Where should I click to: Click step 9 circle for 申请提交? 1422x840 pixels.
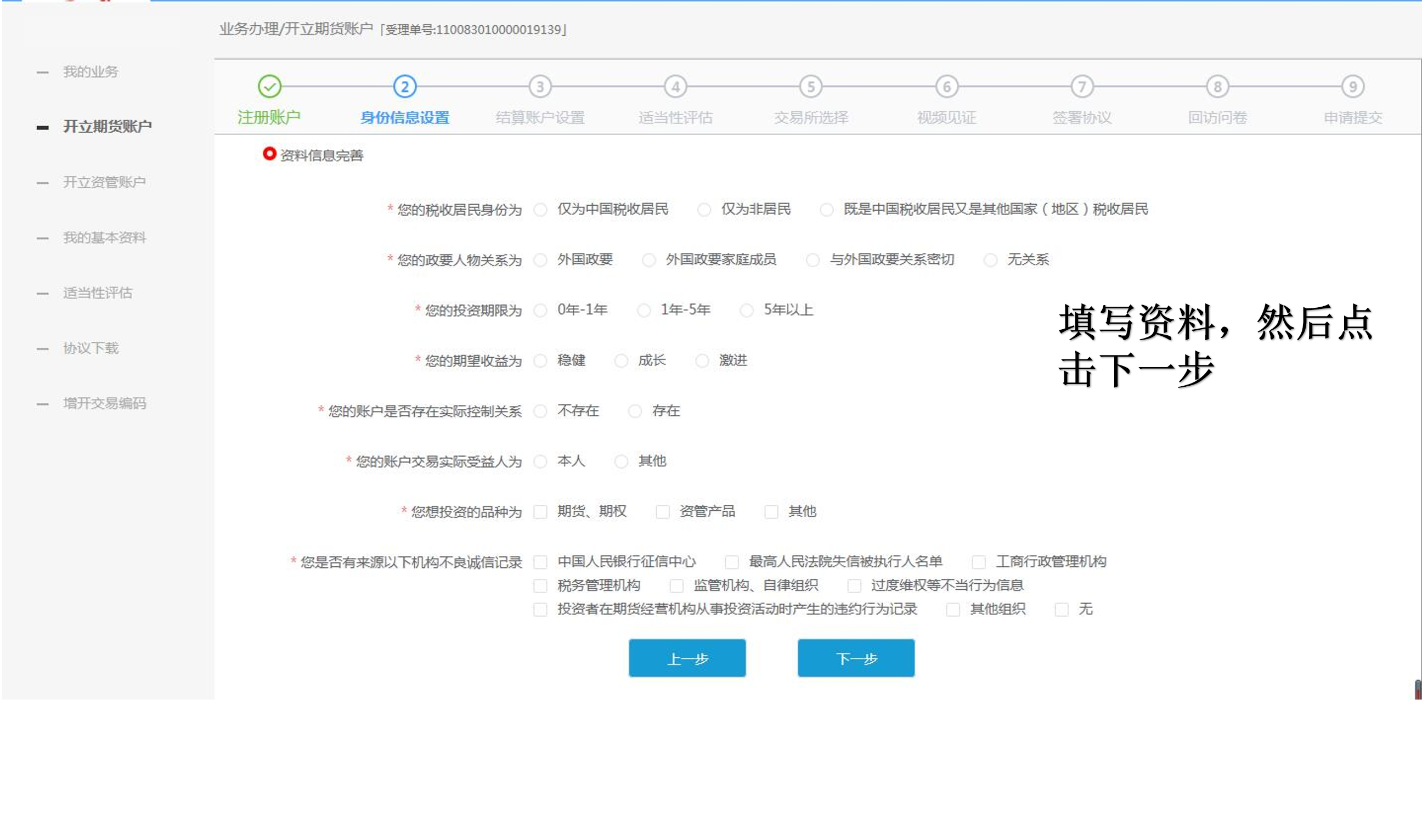[1353, 87]
